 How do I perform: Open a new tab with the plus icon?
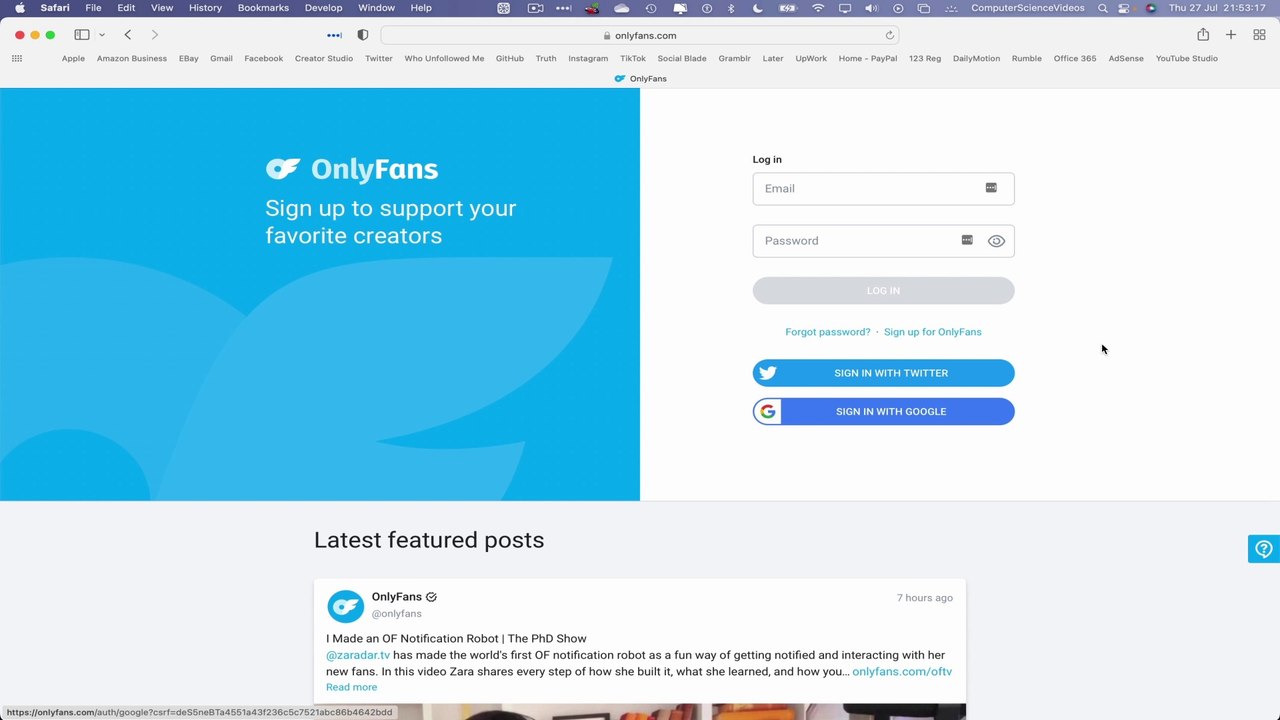[x=1231, y=35]
